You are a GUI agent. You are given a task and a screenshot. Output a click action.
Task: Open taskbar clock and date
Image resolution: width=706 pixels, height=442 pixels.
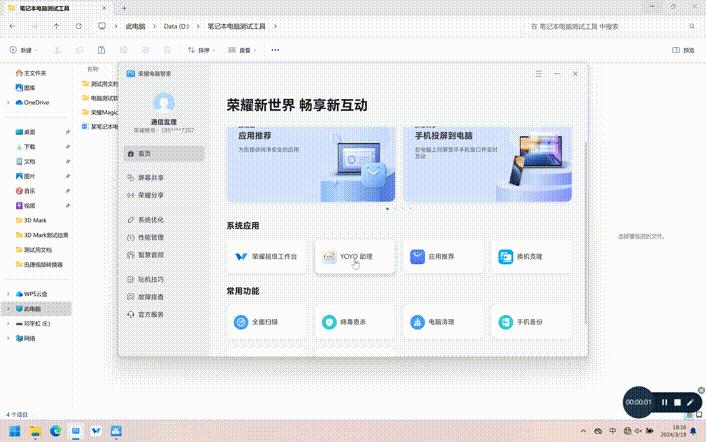673,431
